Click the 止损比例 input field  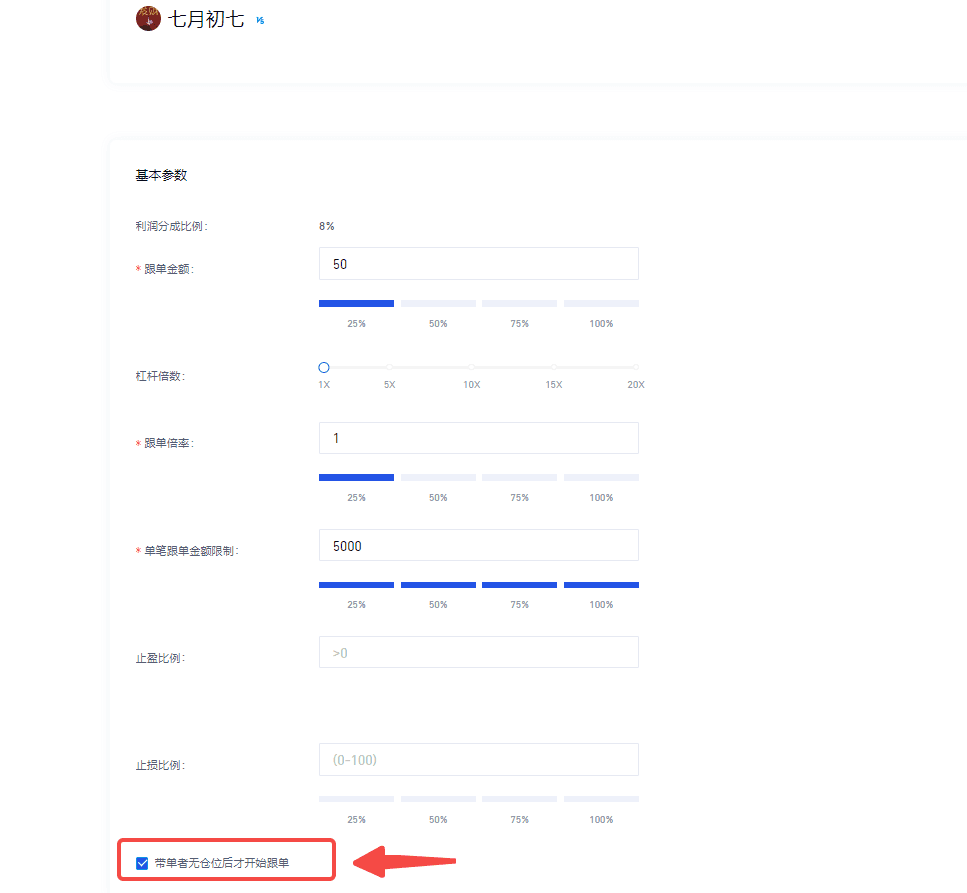point(478,760)
